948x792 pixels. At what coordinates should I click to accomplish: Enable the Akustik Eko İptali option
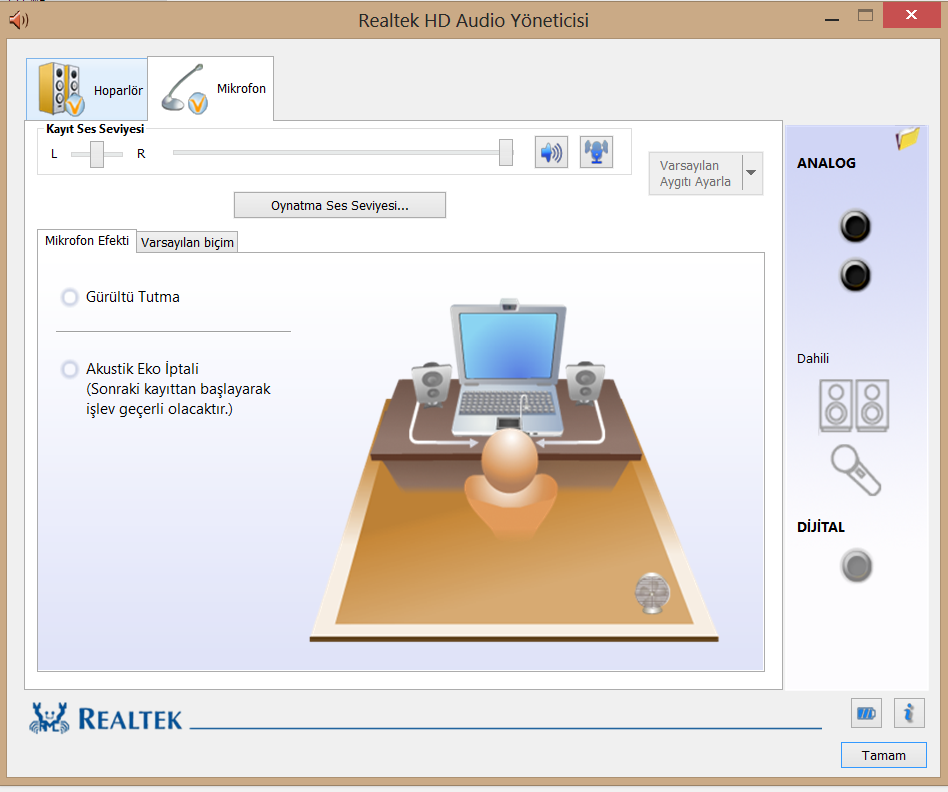(x=70, y=369)
